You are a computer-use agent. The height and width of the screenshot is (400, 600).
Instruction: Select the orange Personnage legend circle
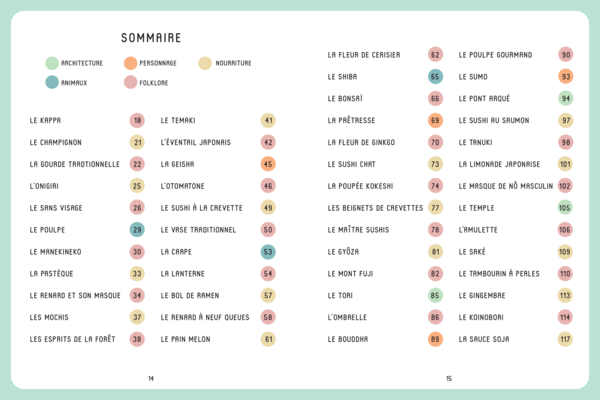coord(130,63)
